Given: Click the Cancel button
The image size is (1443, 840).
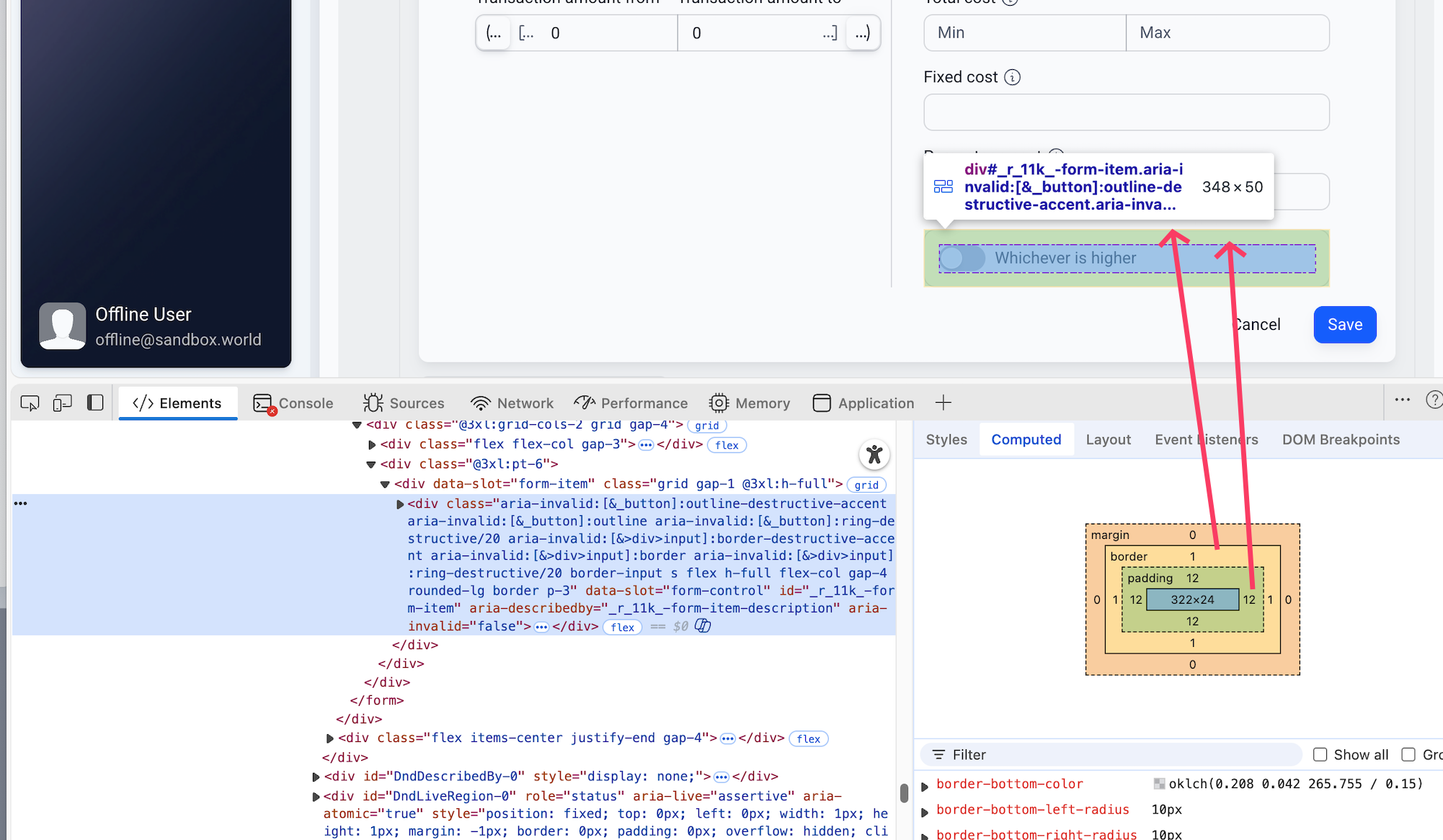Looking at the screenshot, I should coord(1257,325).
